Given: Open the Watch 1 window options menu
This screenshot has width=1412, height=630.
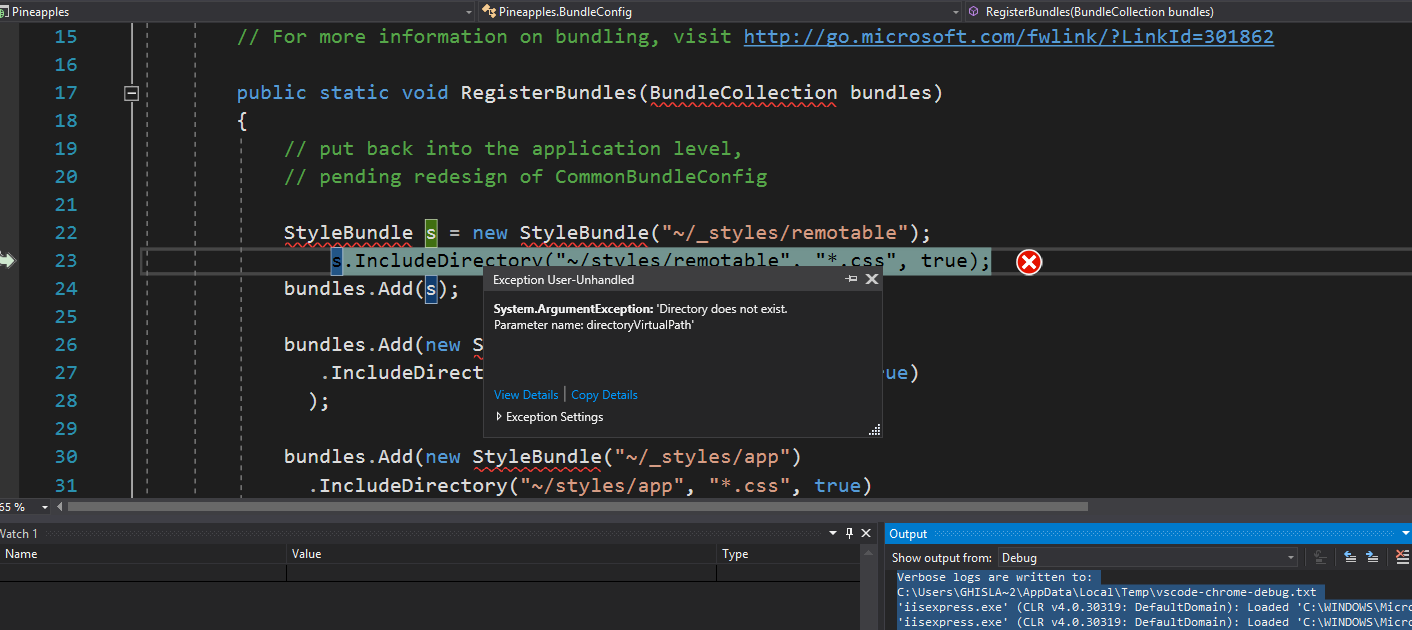Looking at the screenshot, I should click(x=834, y=533).
